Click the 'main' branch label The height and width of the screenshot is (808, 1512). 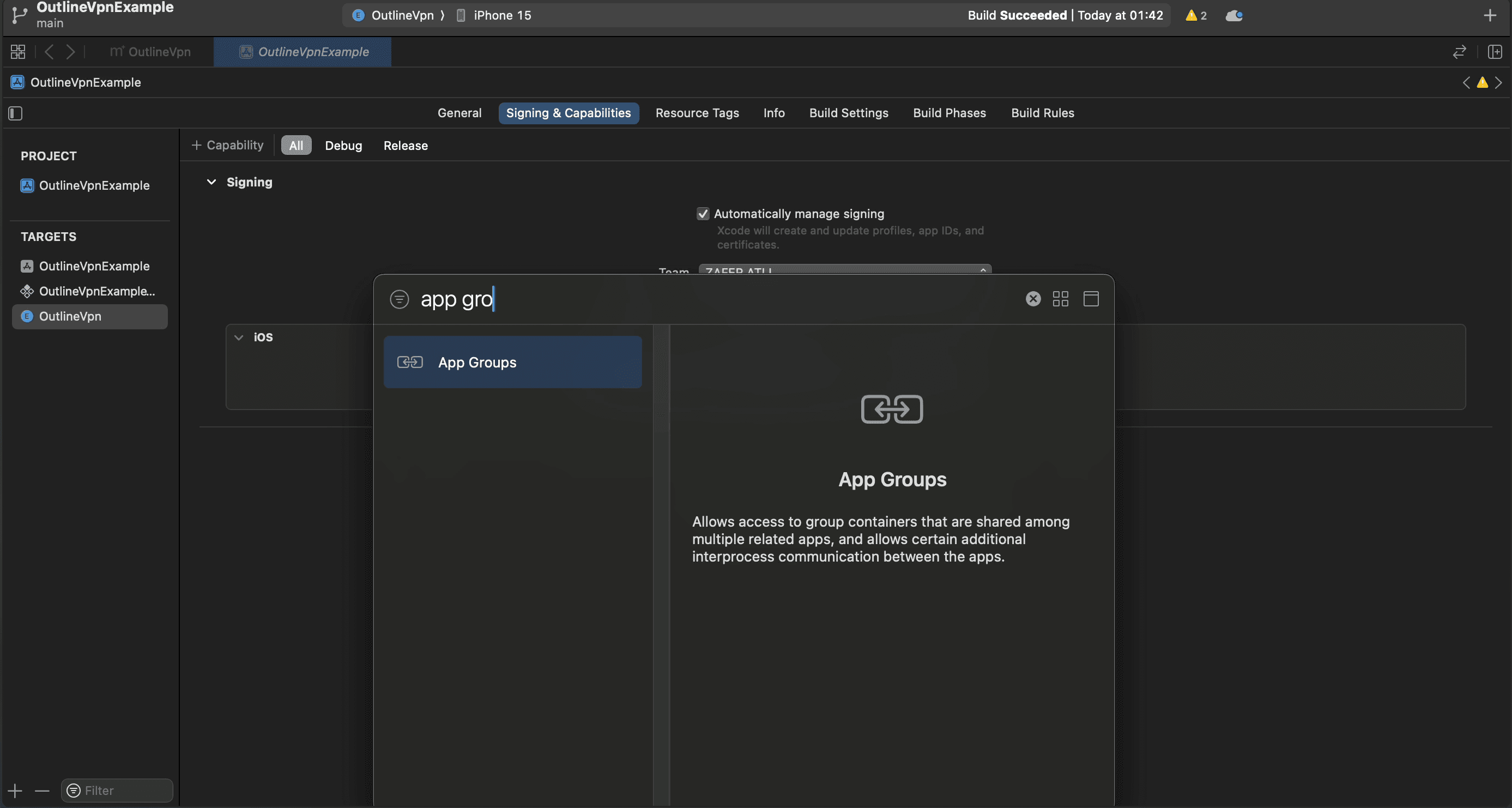[50, 23]
